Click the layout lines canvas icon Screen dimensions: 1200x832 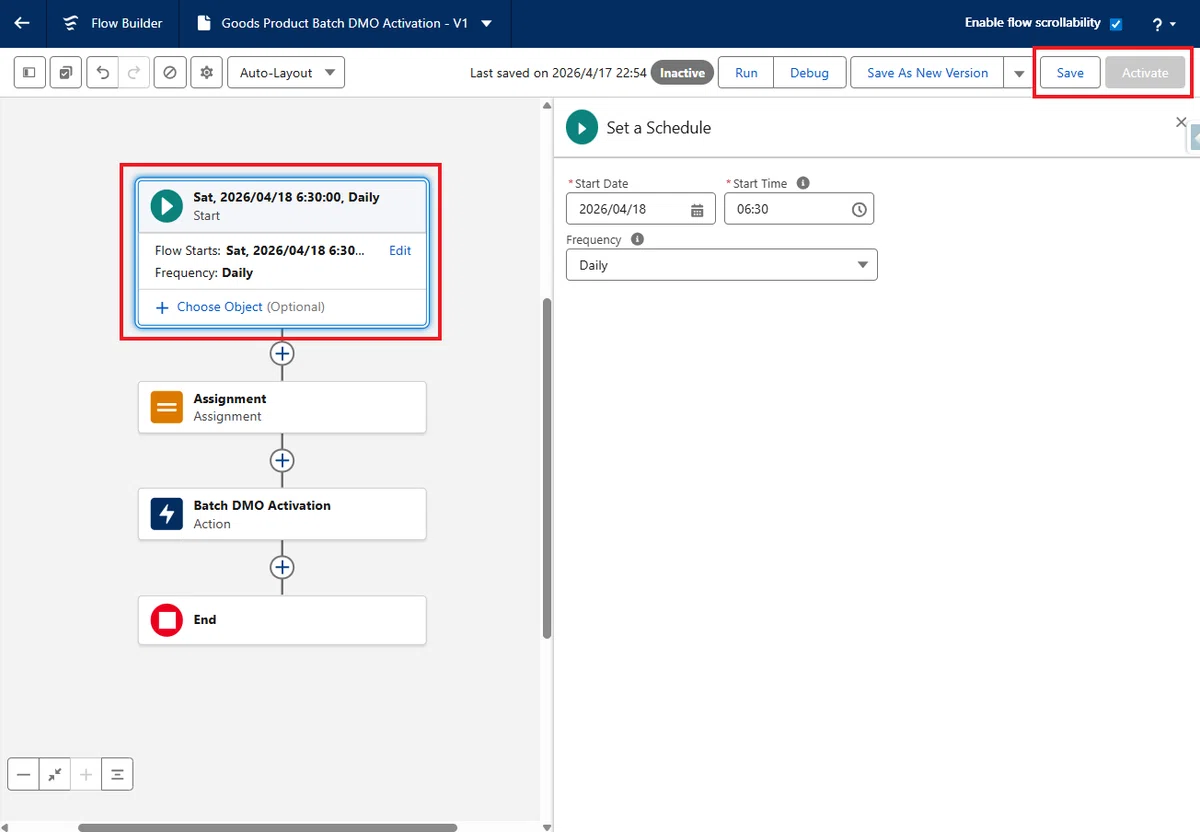click(117, 774)
